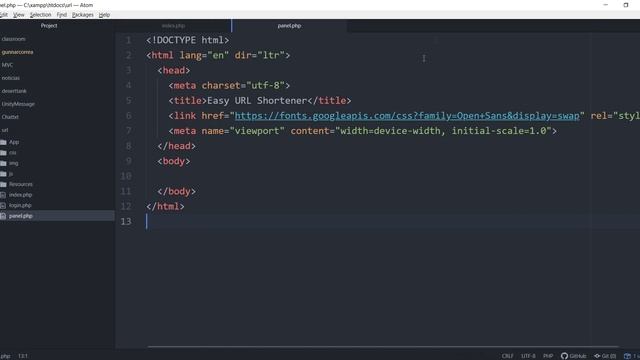This screenshot has height=360, width=640.
Task: Restore down the Atom window
Action: click(626, 5)
